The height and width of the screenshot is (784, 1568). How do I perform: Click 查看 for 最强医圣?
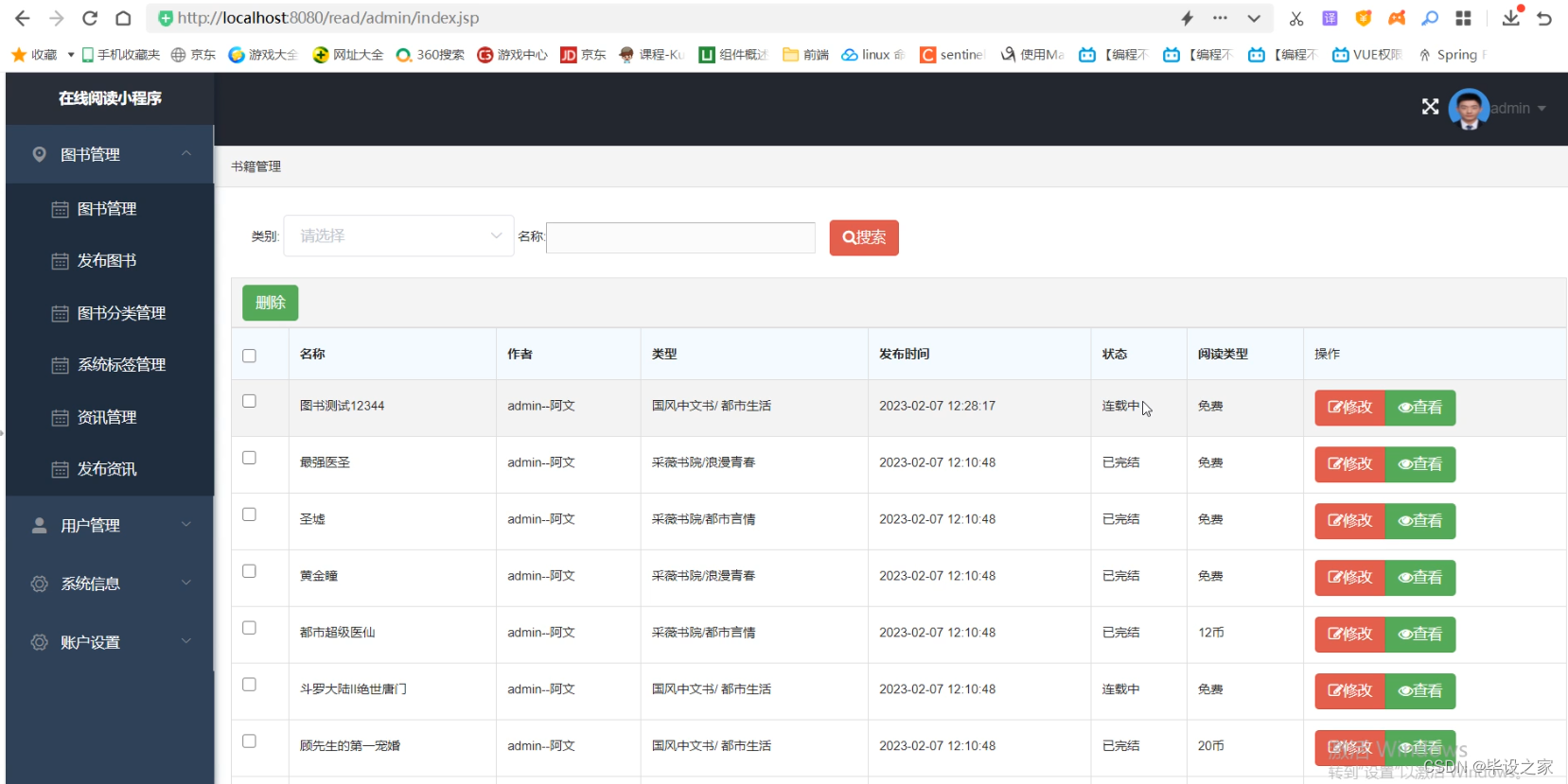[x=1420, y=464]
